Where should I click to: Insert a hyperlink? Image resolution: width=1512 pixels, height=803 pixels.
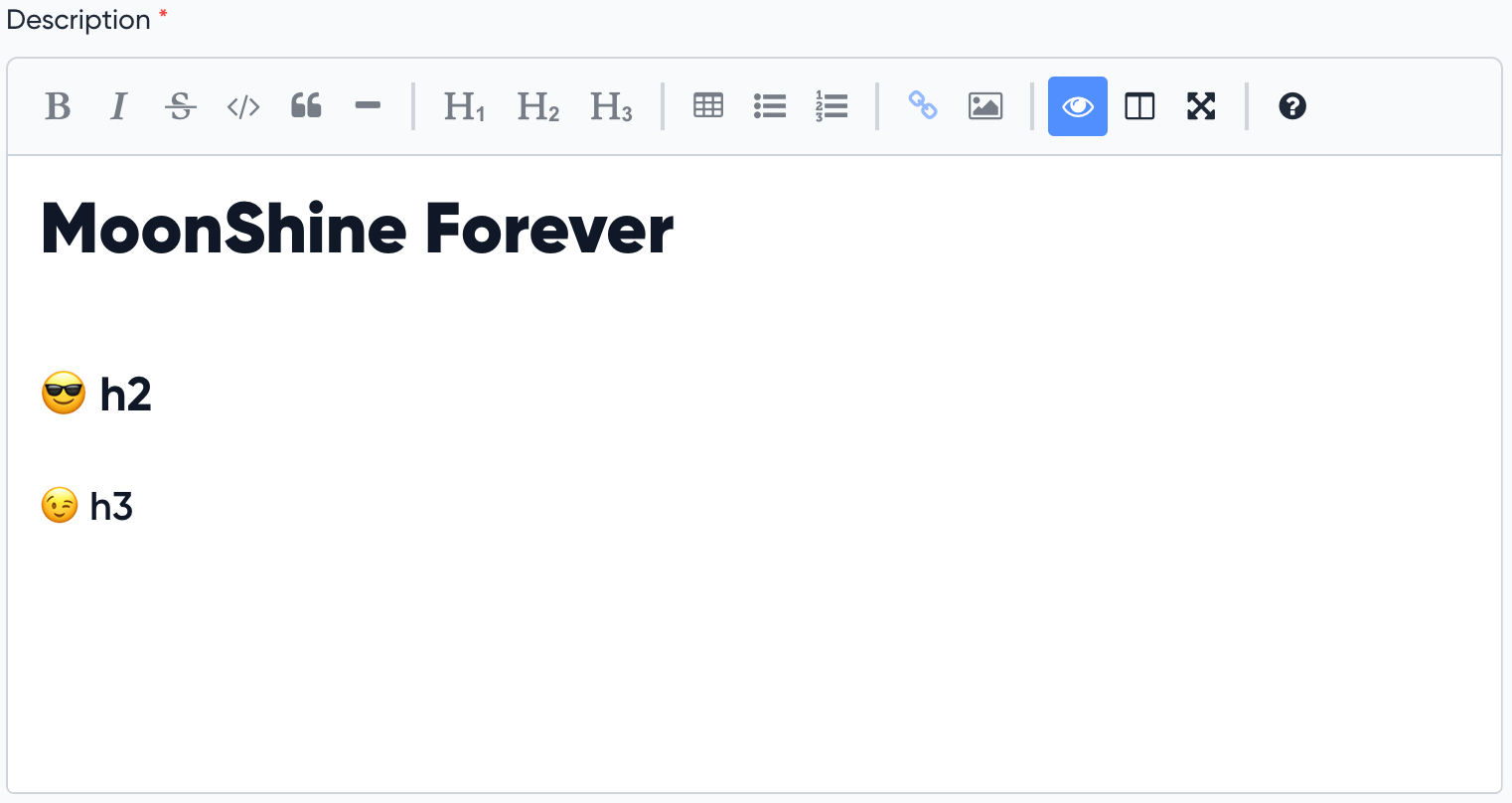pyautogui.click(x=923, y=106)
